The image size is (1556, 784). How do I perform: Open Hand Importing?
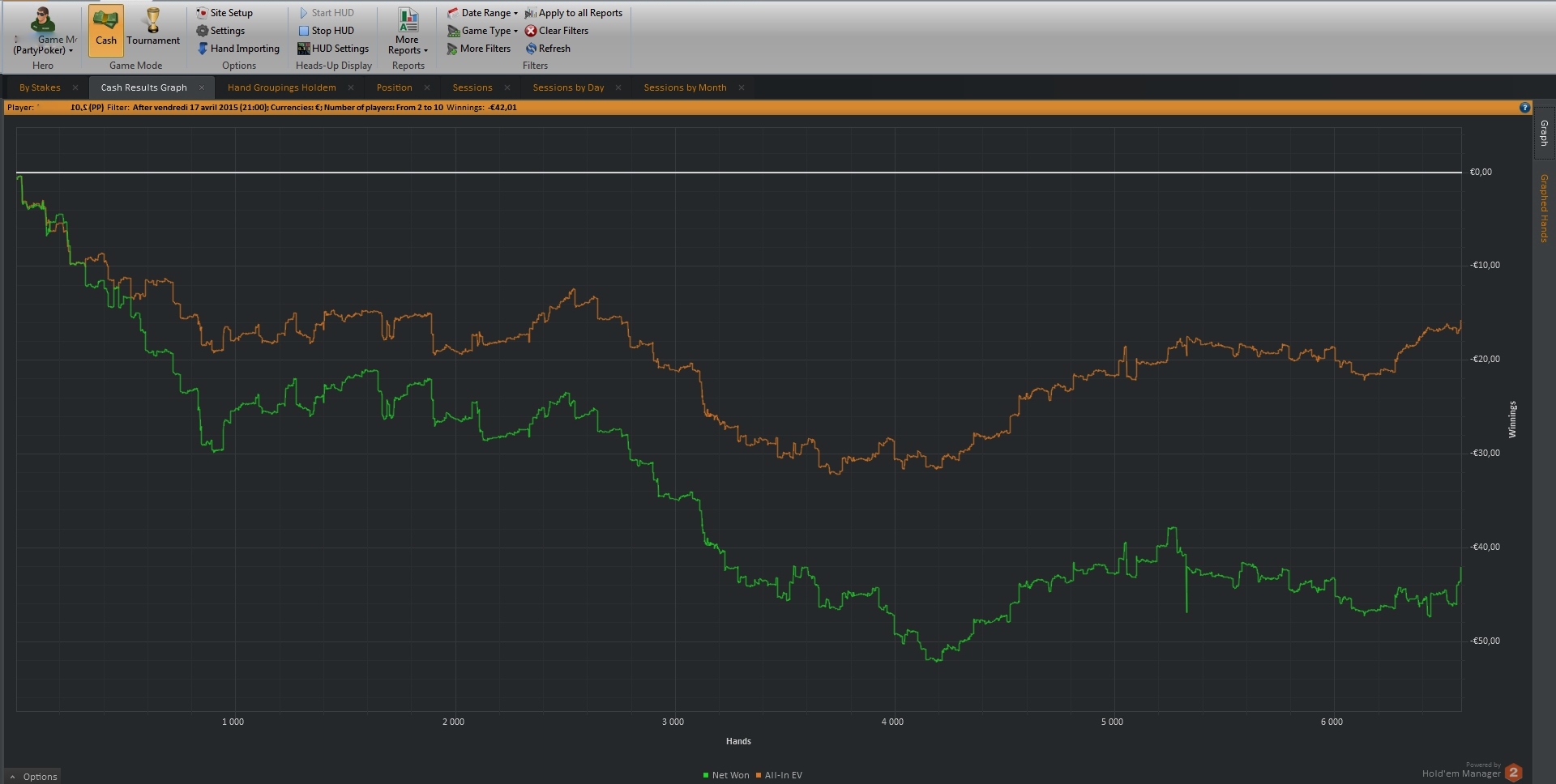point(238,49)
